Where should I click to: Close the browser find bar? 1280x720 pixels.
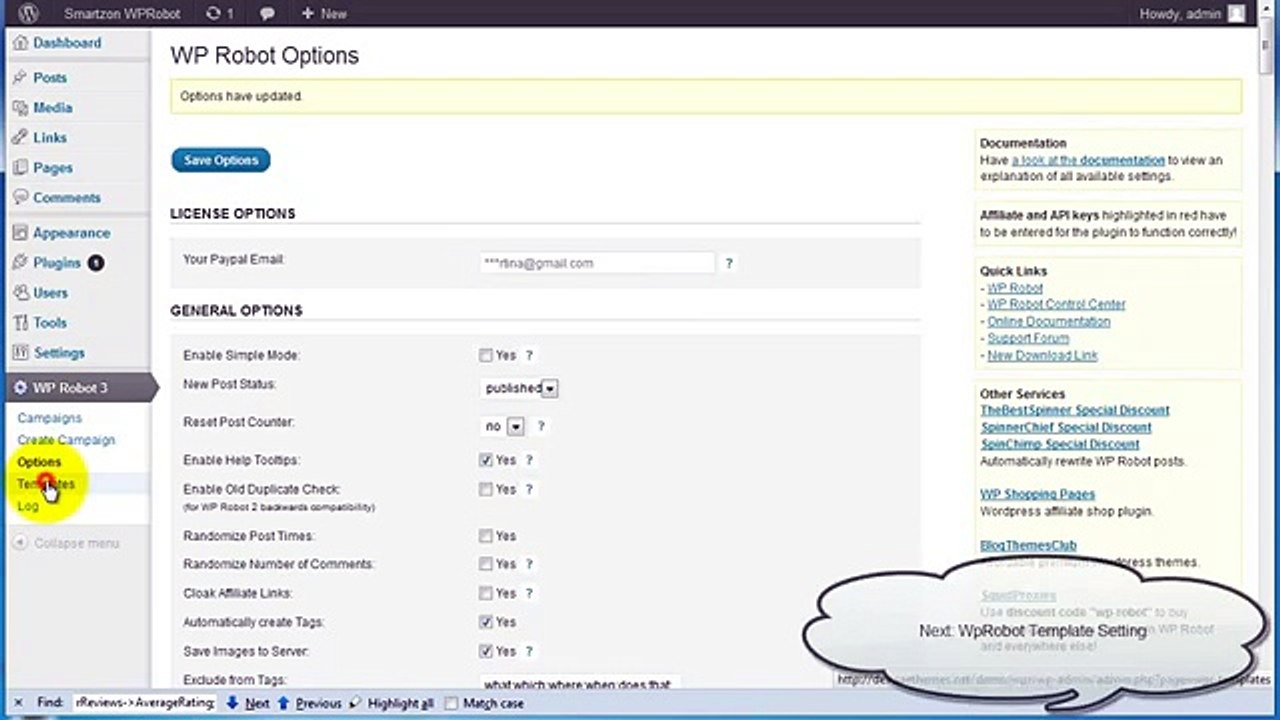point(19,703)
